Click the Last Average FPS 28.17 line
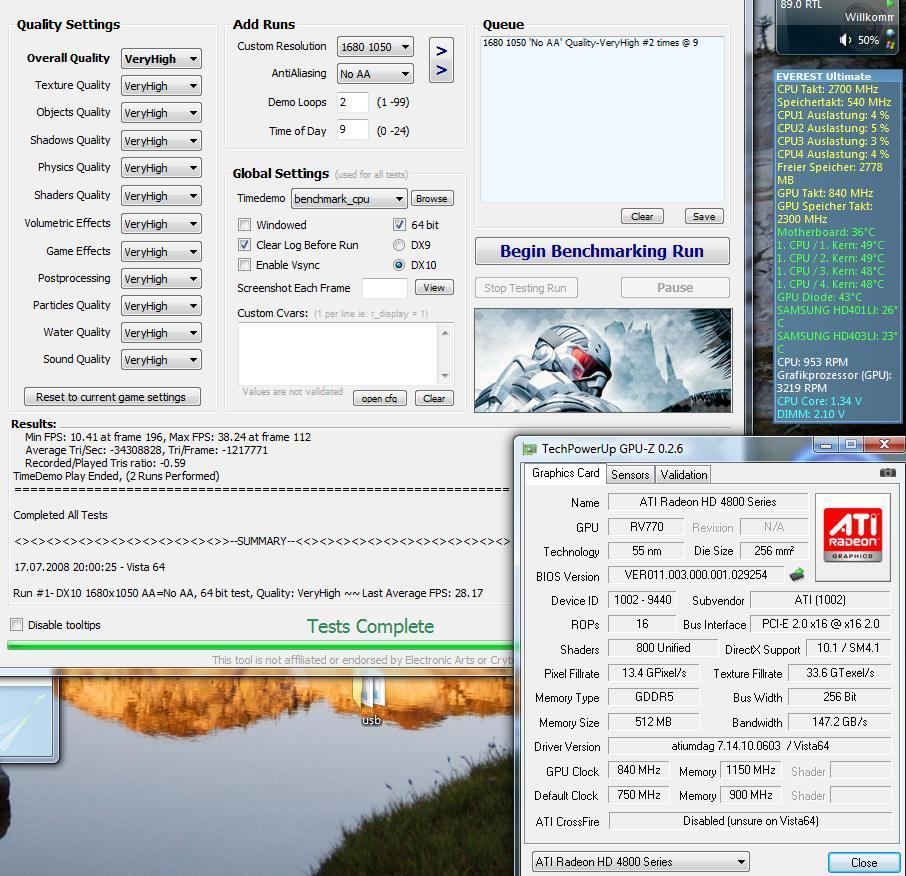The width and height of the screenshot is (906, 876). pyautogui.click(x=248, y=593)
